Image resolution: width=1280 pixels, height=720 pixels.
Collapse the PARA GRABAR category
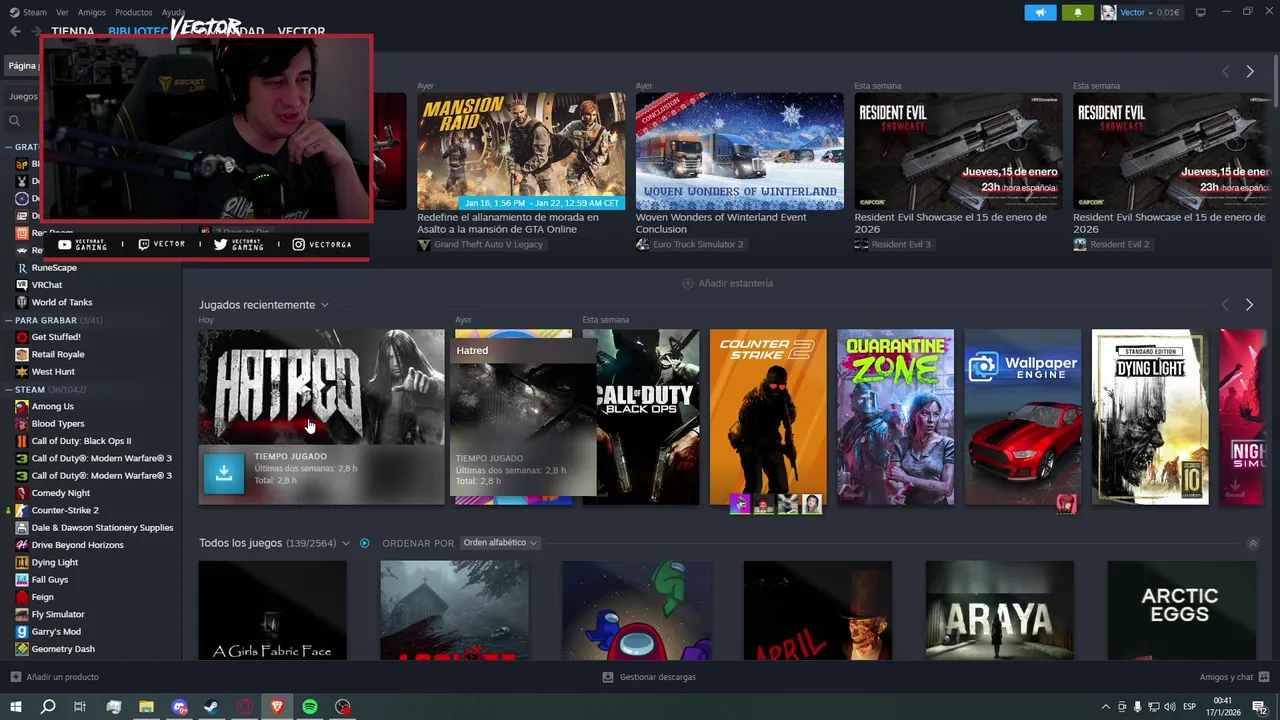pyautogui.click(x=8, y=320)
